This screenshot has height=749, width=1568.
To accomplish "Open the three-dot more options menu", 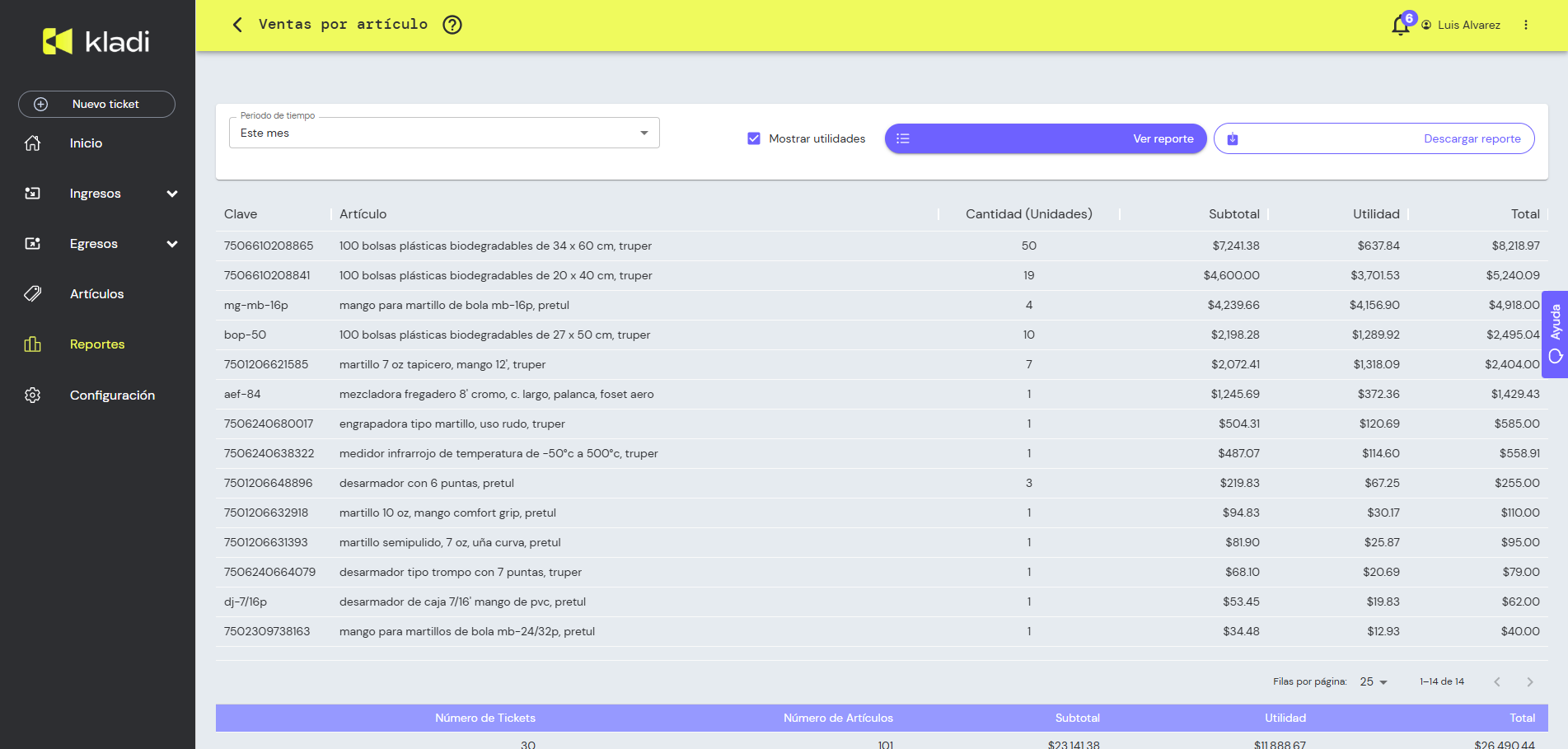I will [1526, 25].
